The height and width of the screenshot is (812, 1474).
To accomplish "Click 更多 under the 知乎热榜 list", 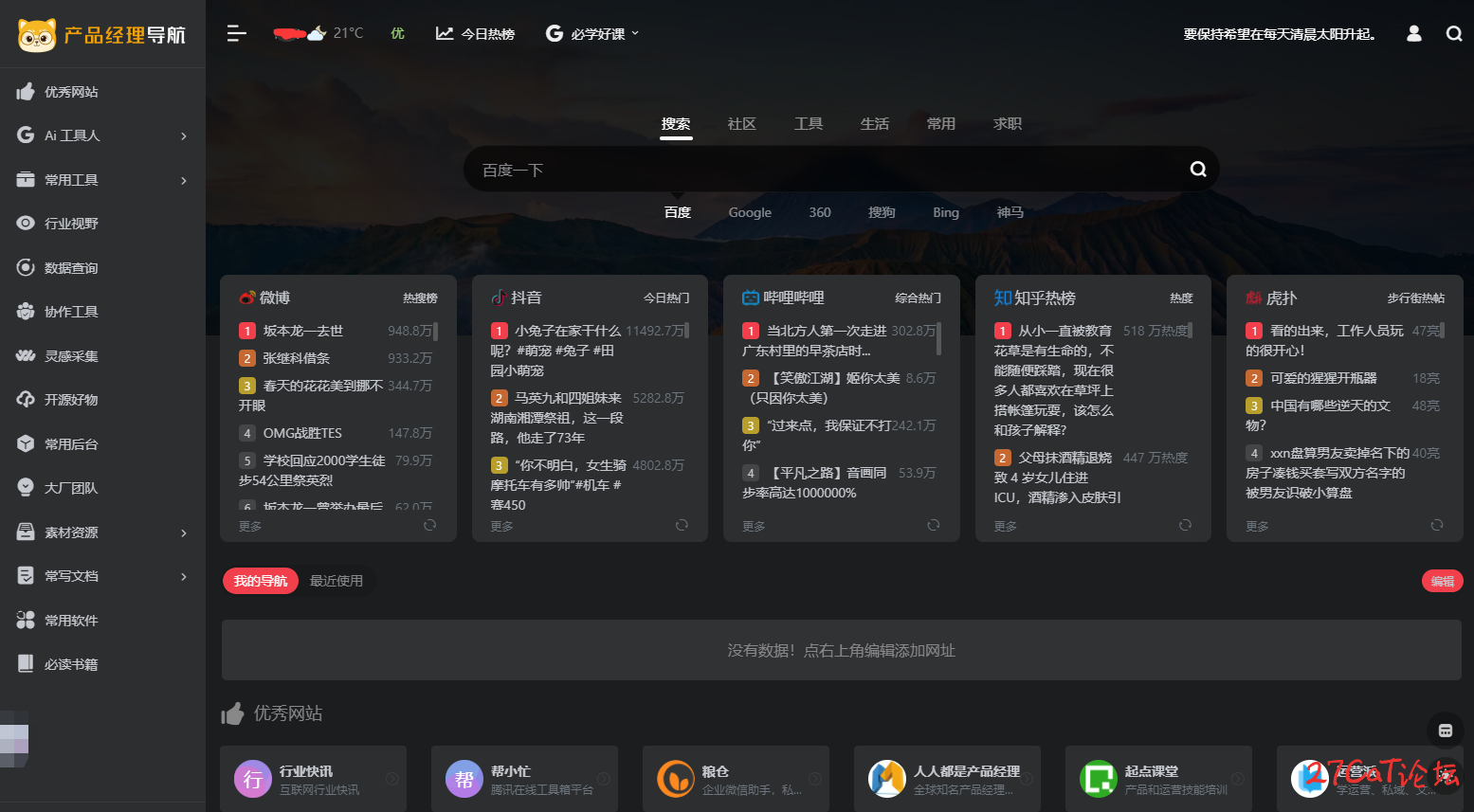I will [x=1006, y=526].
